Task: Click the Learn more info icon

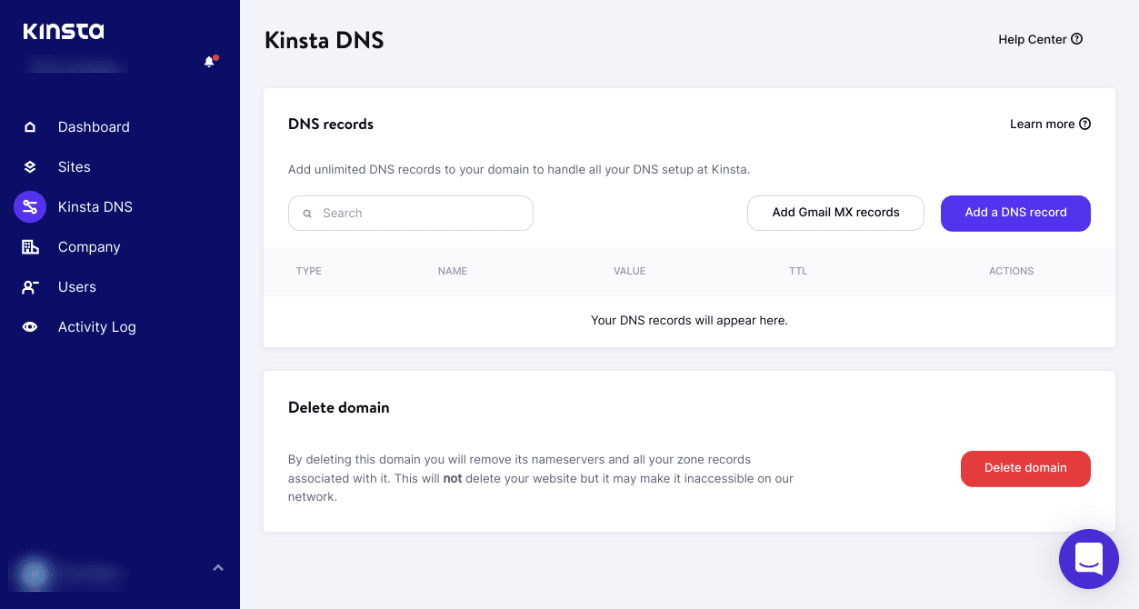Action: 1084,123
